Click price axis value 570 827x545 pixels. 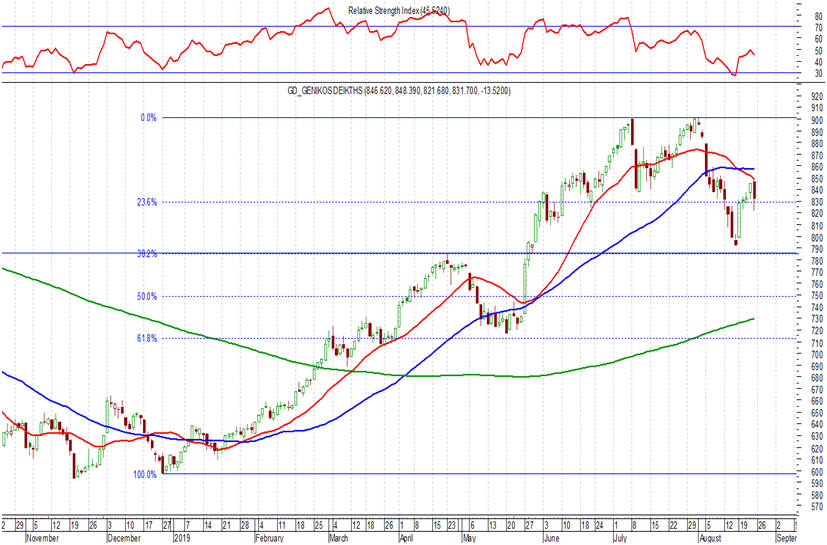click(x=818, y=507)
